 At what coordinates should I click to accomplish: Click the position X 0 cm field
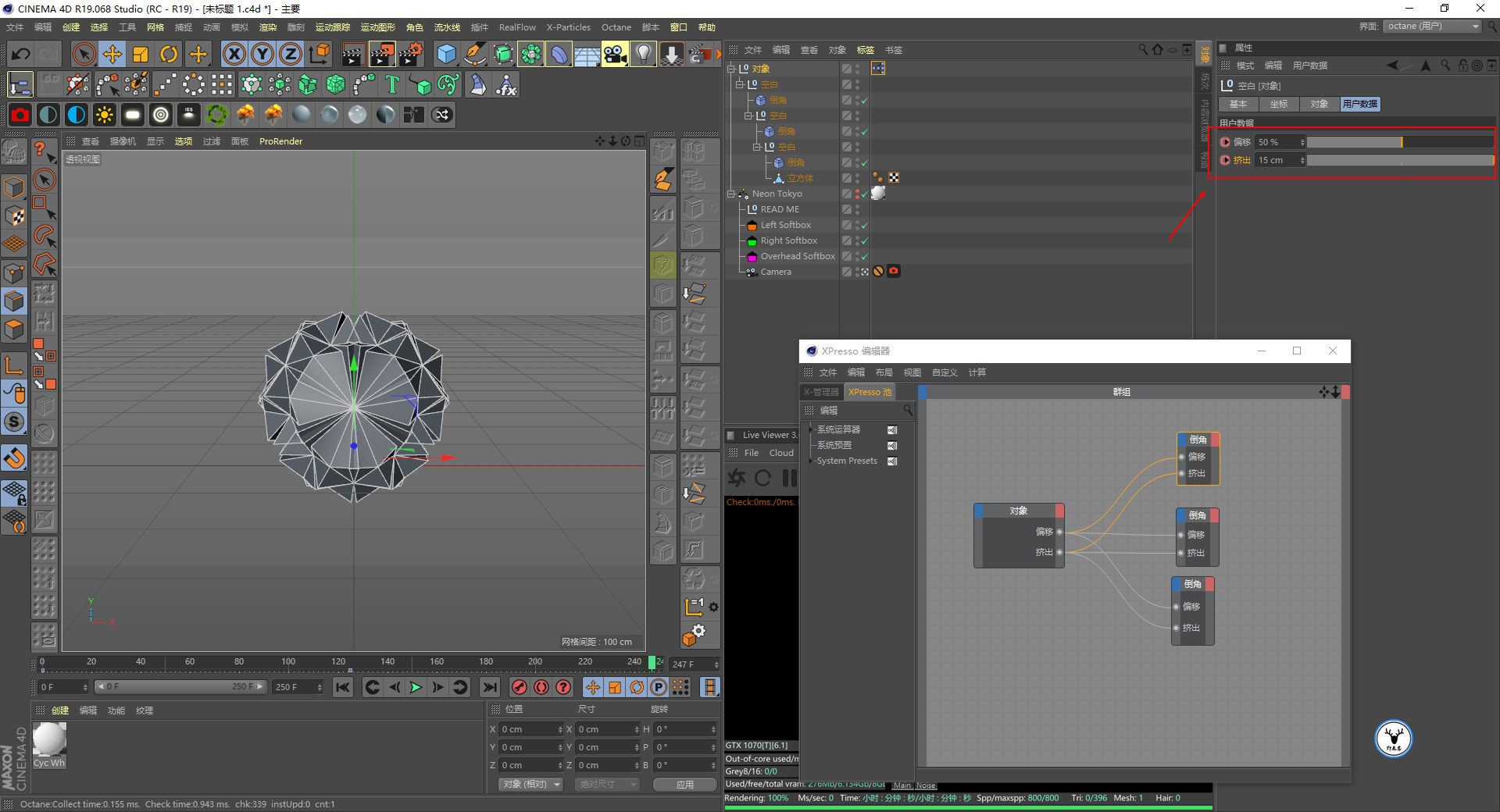pyautogui.click(x=530, y=729)
